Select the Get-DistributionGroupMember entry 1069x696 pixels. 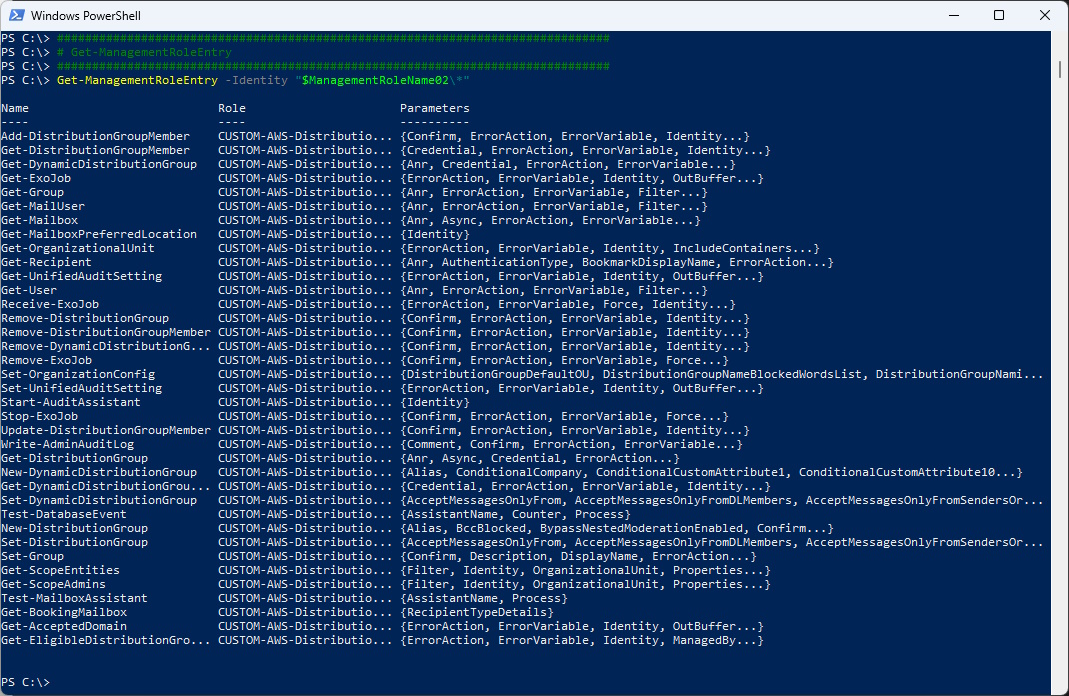[95, 150]
